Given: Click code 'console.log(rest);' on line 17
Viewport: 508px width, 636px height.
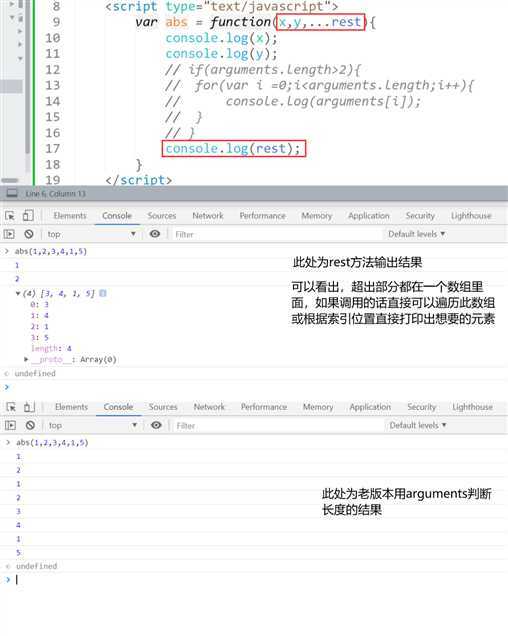Looking at the screenshot, I should pyautogui.click(x=233, y=148).
